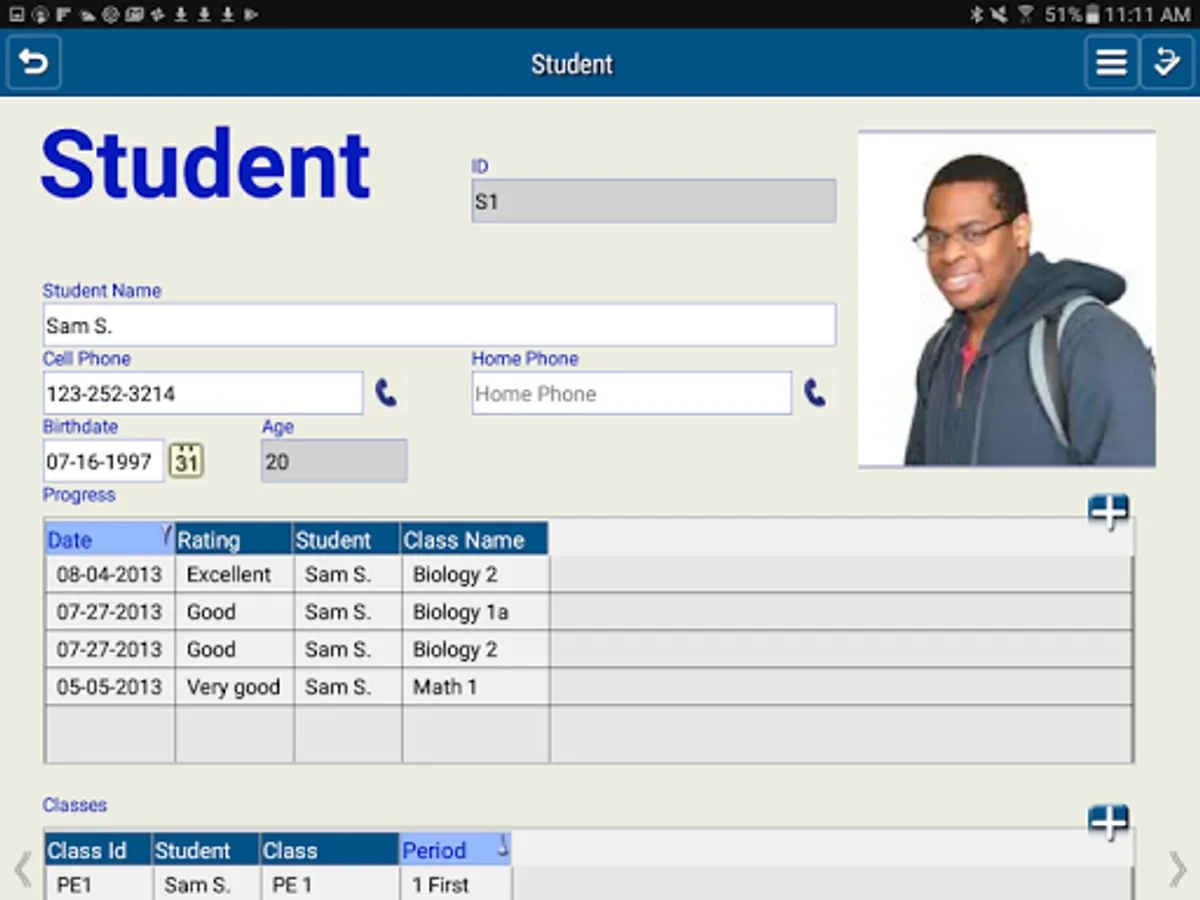Select the 08-04-2013 date cell
1200x900 pixels.
(110, 574)
